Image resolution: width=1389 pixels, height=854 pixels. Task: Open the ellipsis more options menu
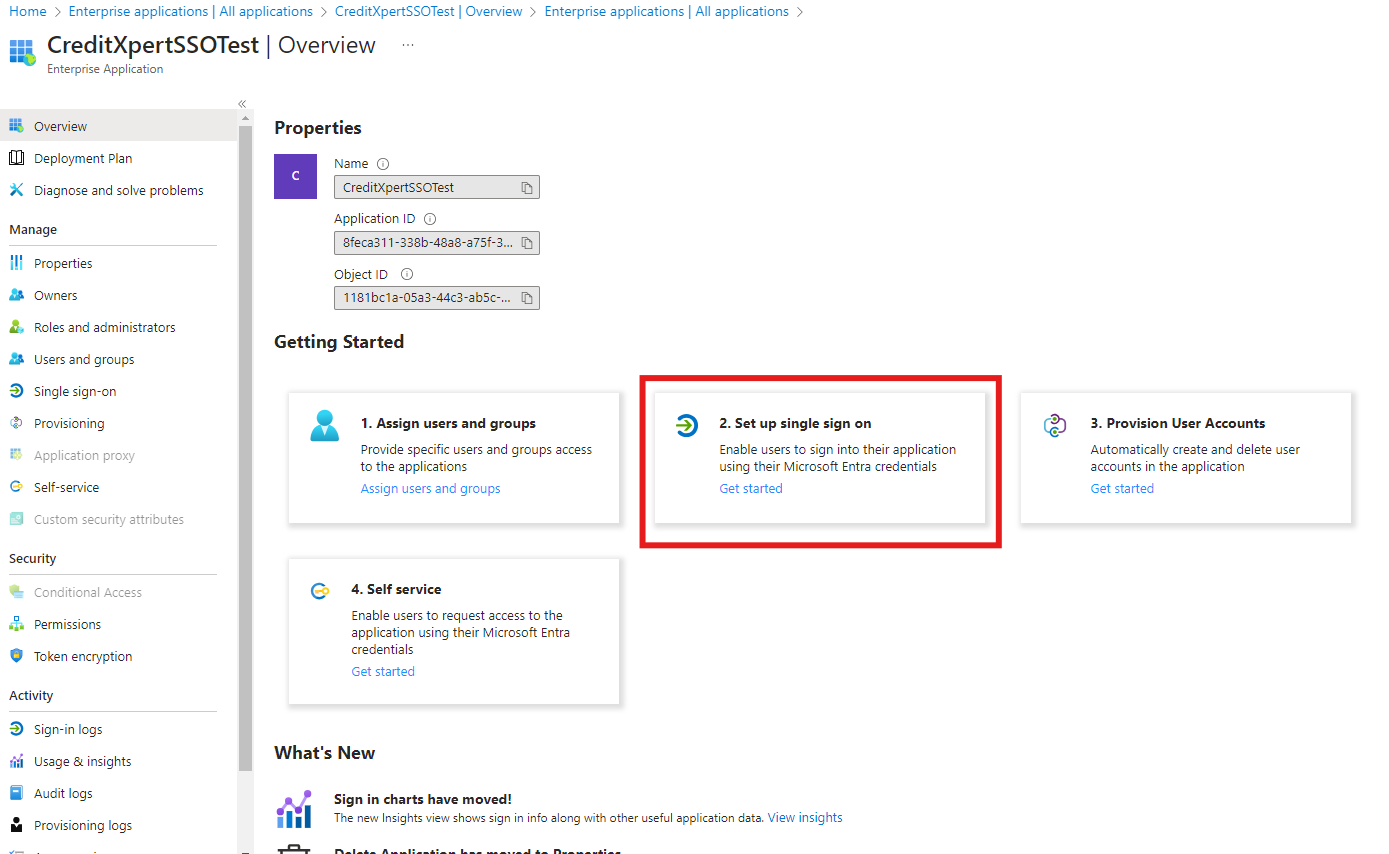click(408, 45)
